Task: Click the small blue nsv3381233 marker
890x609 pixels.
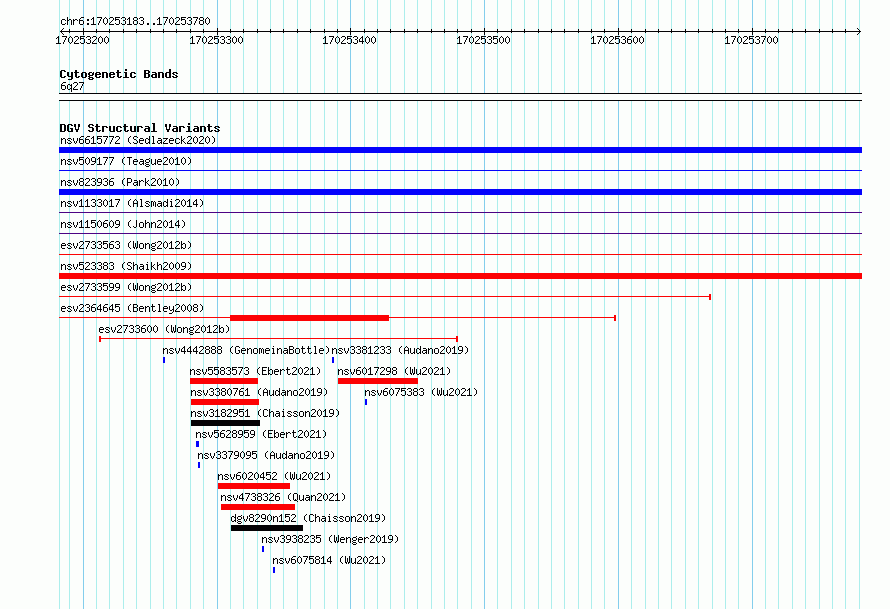Action: (333, 360)
